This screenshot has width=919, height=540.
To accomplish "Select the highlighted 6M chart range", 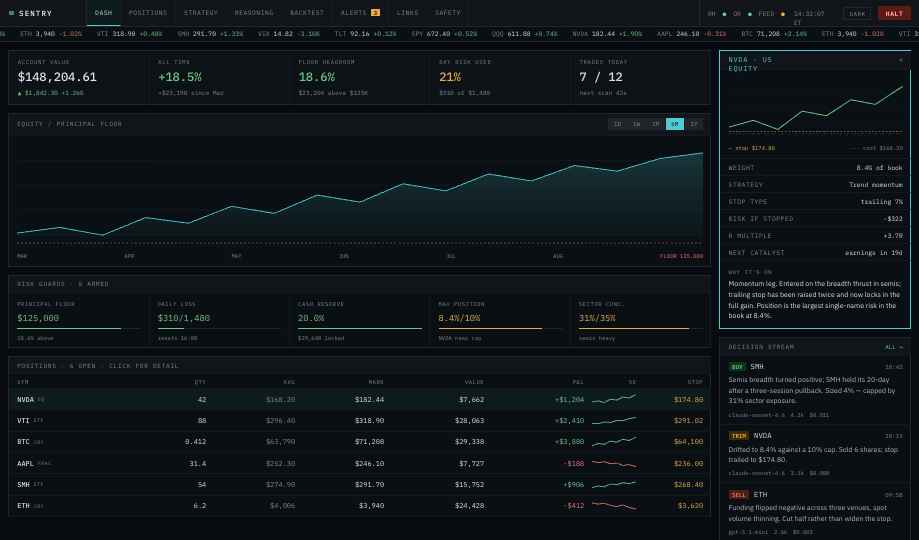I will 675,124.
